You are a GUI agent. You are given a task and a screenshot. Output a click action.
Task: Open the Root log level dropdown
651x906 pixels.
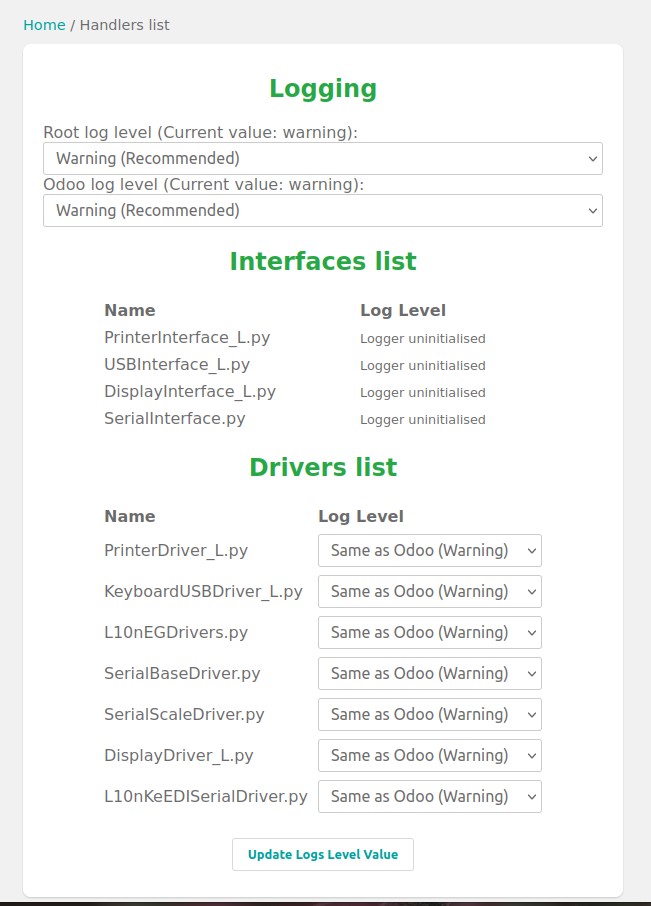click(x=323, y=158)
